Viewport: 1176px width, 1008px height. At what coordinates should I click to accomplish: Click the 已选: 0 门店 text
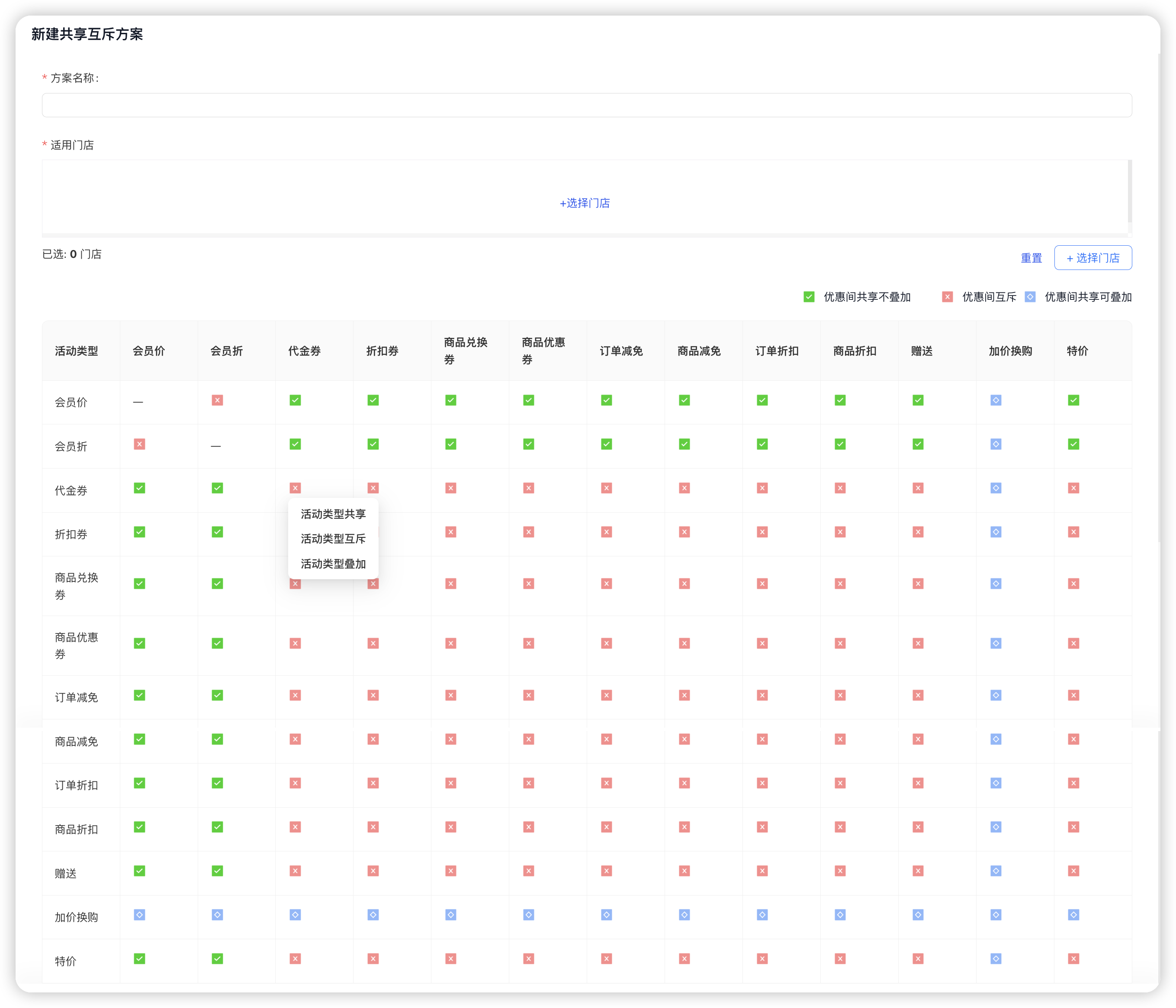(72, 254)
